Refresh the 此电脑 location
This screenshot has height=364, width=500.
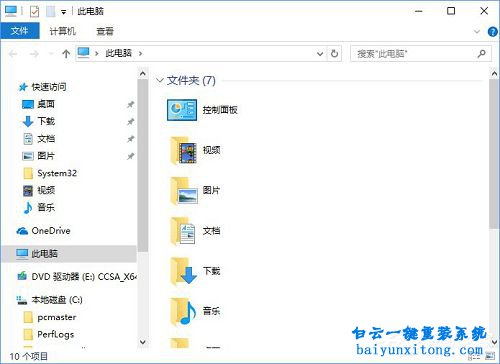[334, 54]
